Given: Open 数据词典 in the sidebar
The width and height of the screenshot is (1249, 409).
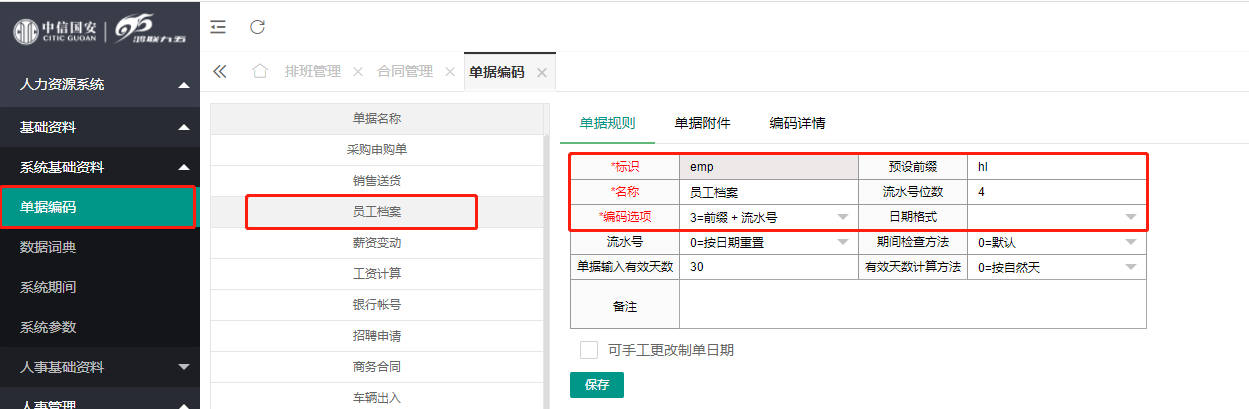Looking at the screenshot, I should tap(100, 247).
